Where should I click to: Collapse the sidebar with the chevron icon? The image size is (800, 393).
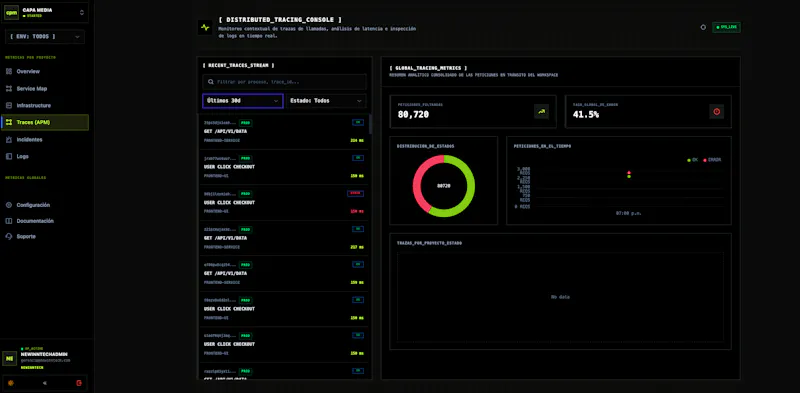click(44, 383)
